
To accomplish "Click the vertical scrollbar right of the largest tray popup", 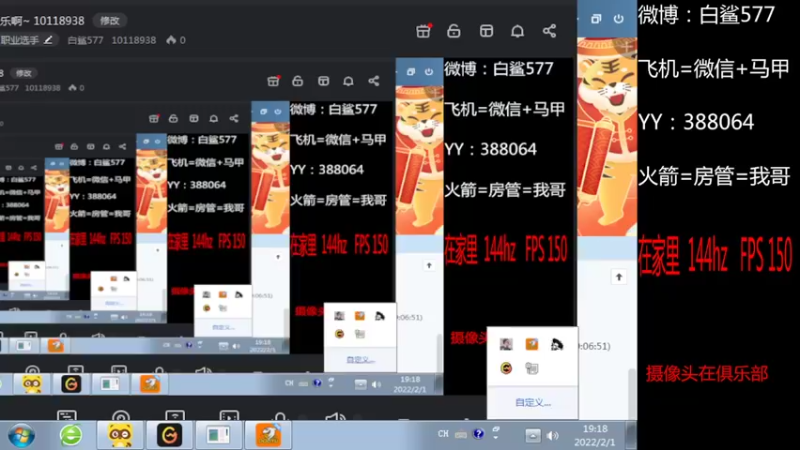I will point(632,393).
